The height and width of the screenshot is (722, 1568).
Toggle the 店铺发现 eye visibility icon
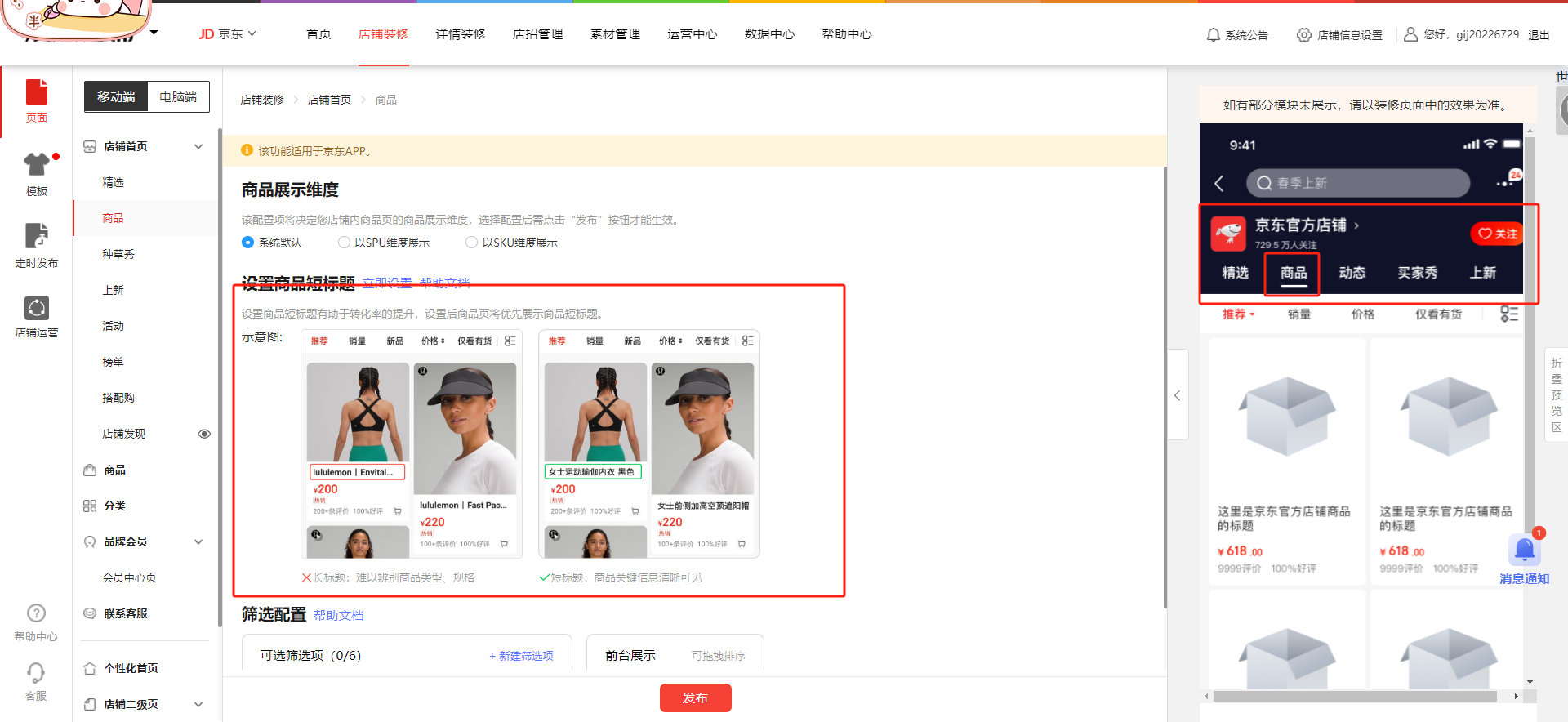[x=204, y=434]
